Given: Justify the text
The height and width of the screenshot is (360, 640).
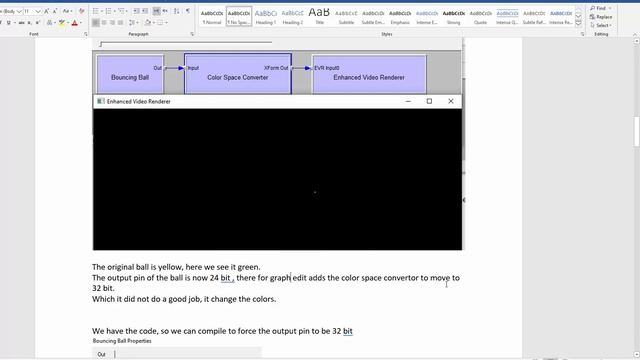Looking at the screenshot, I should point(120,22).
